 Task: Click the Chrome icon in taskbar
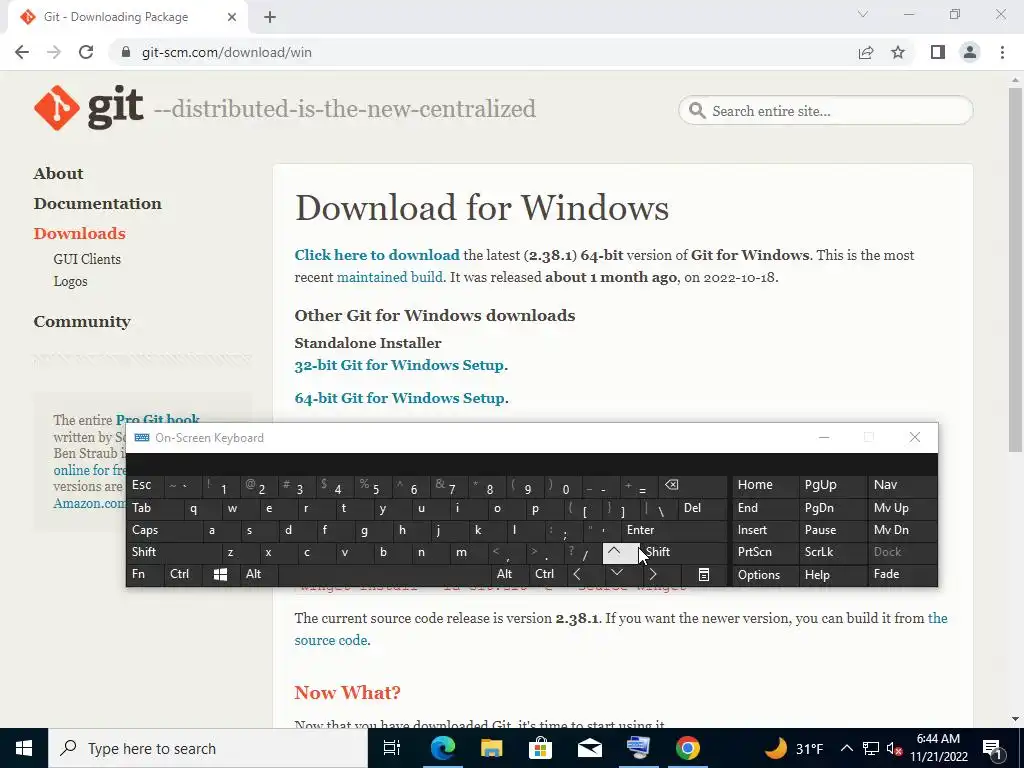coord(688,748)
